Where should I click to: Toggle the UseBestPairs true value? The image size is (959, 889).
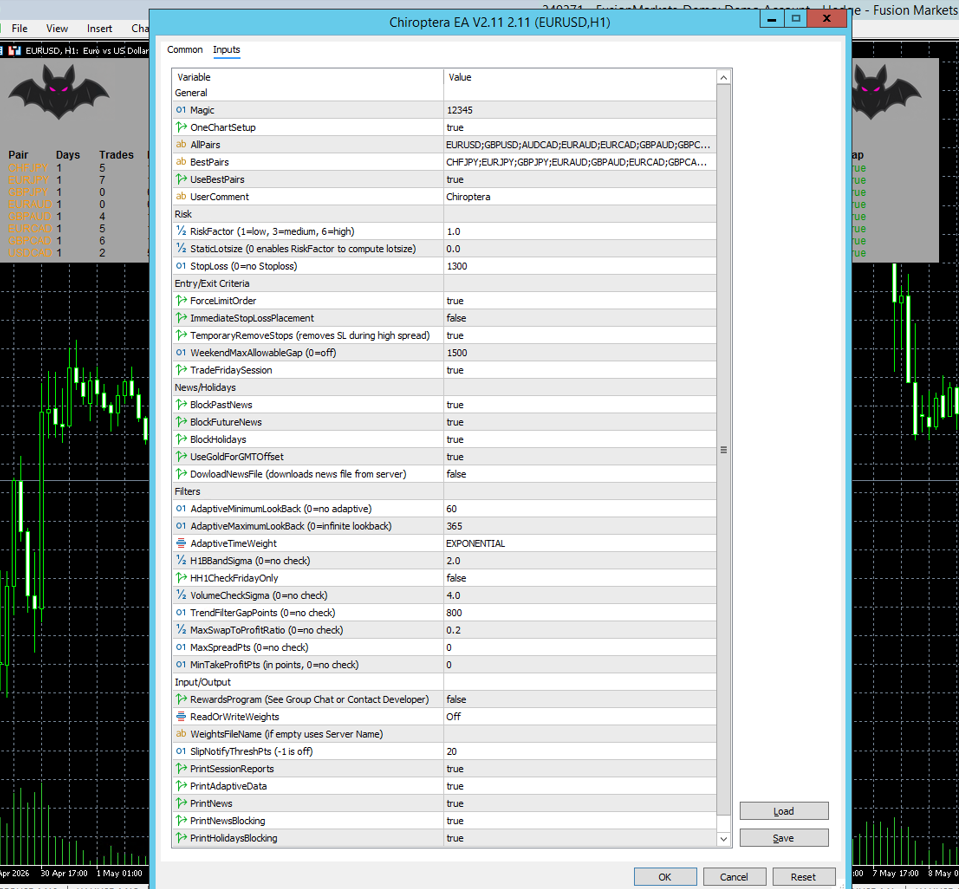point(579,179)
